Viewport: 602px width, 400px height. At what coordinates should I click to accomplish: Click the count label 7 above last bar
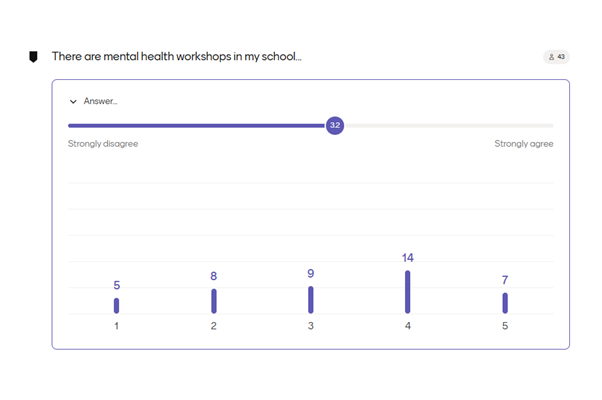505,281
